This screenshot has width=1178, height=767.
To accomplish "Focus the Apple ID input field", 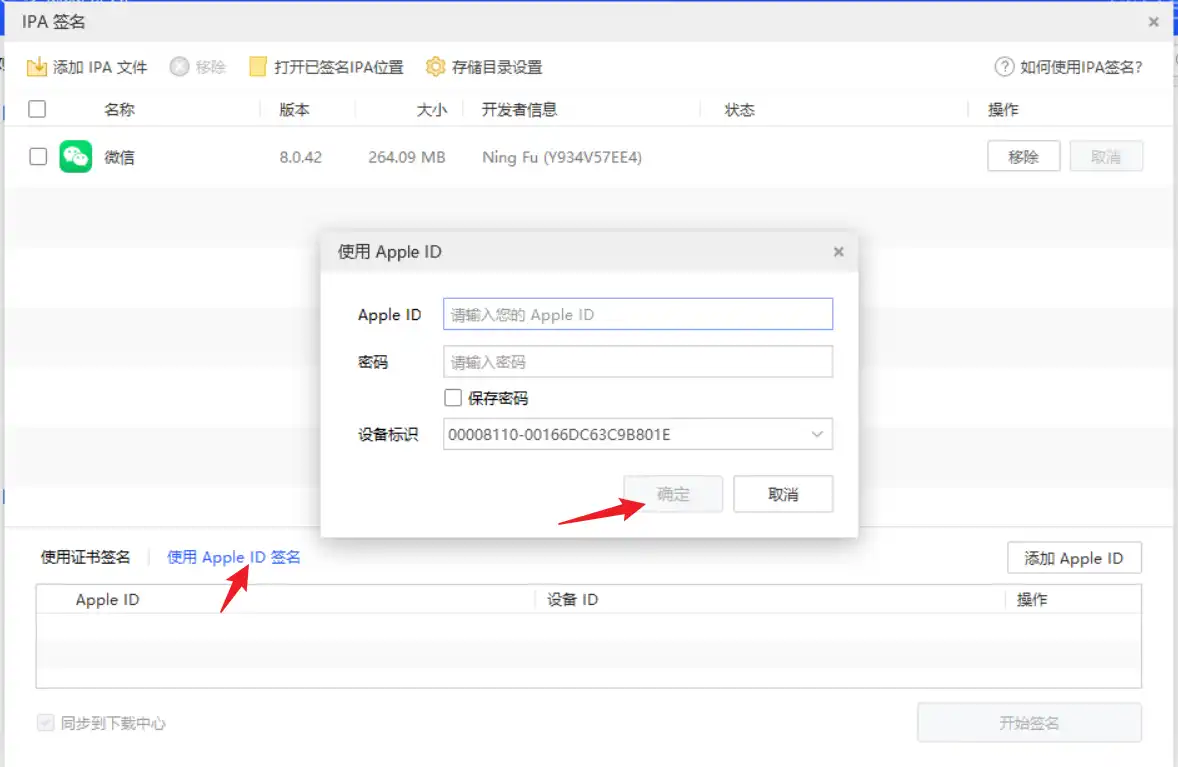I will coord(637,314).
